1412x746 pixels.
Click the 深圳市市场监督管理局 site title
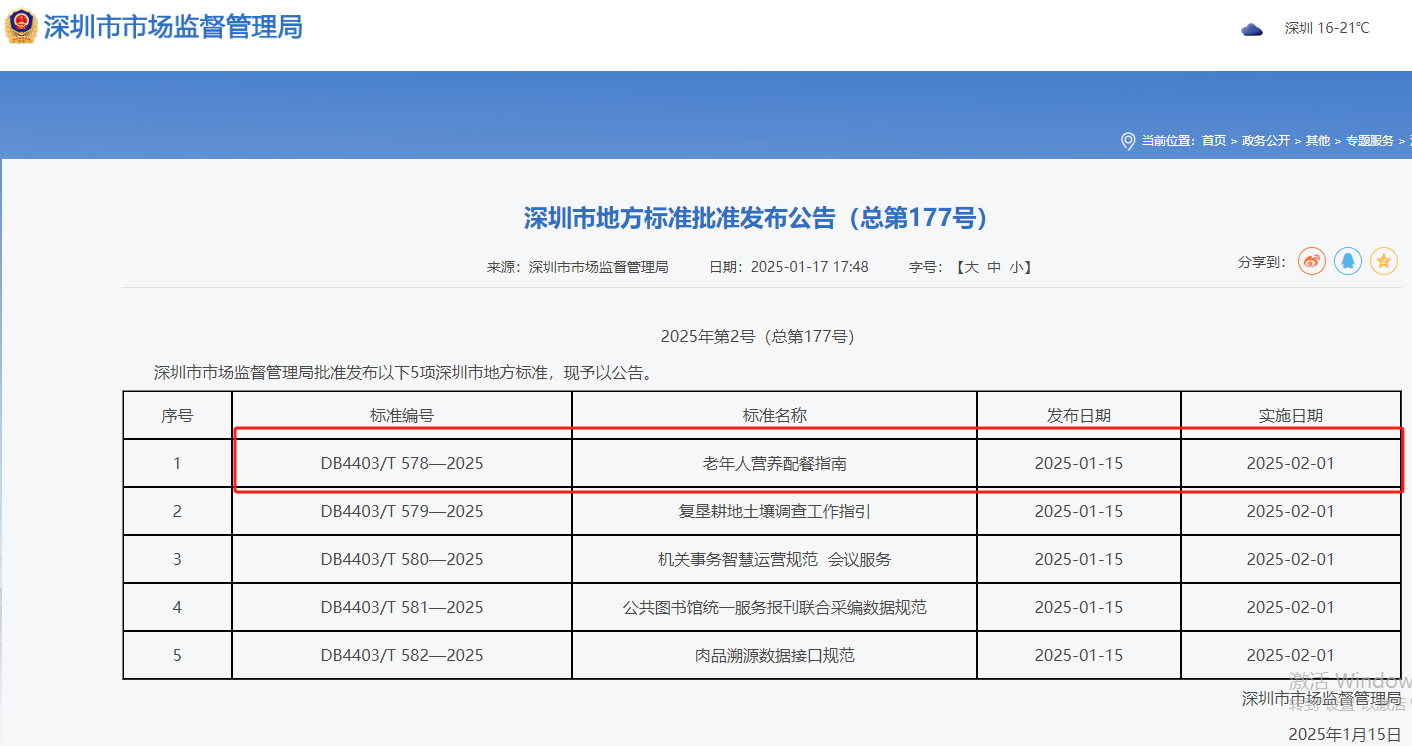coord(173,27)
